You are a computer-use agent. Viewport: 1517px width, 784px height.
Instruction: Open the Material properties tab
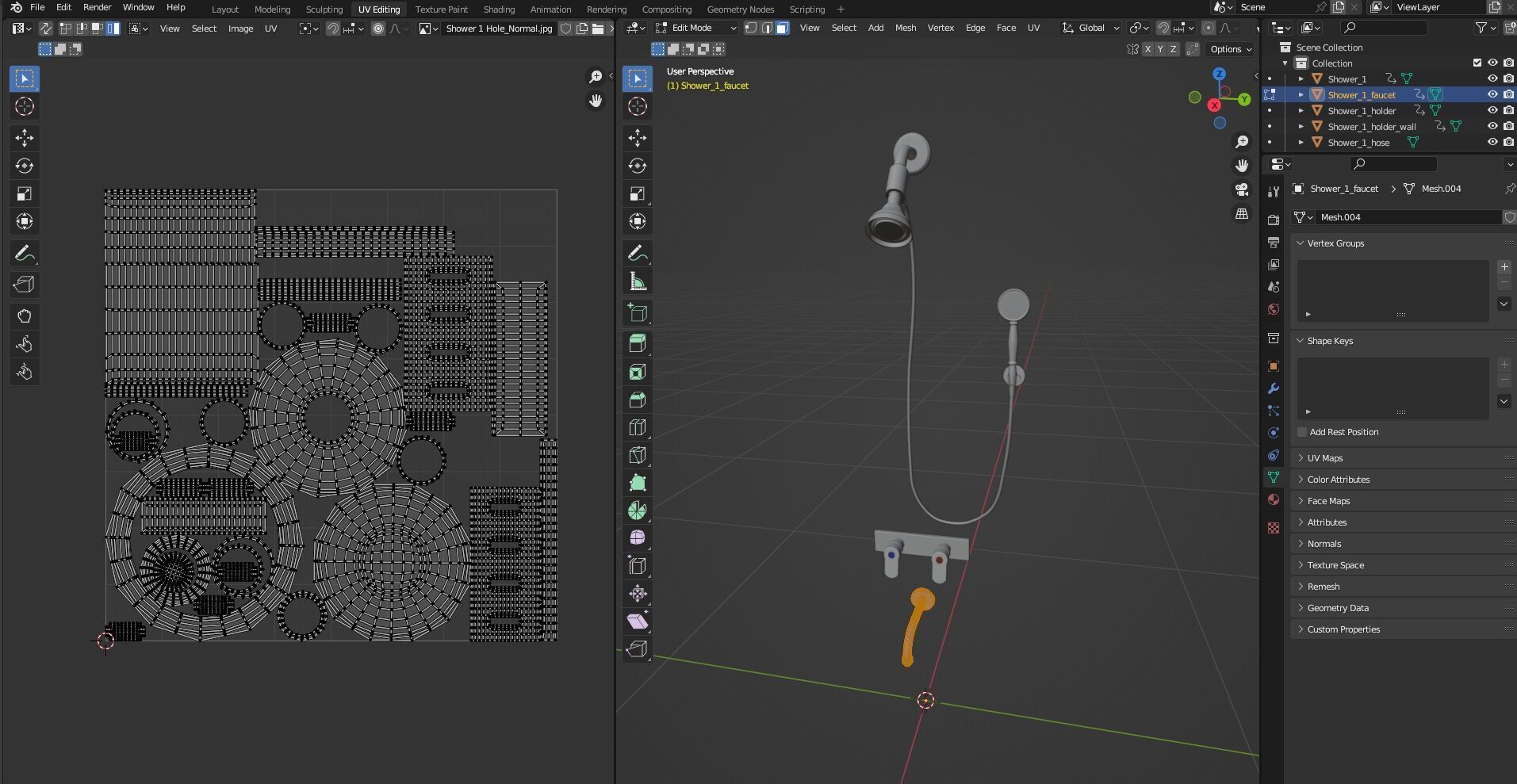pyautogui.click(x=1274, y=499)
